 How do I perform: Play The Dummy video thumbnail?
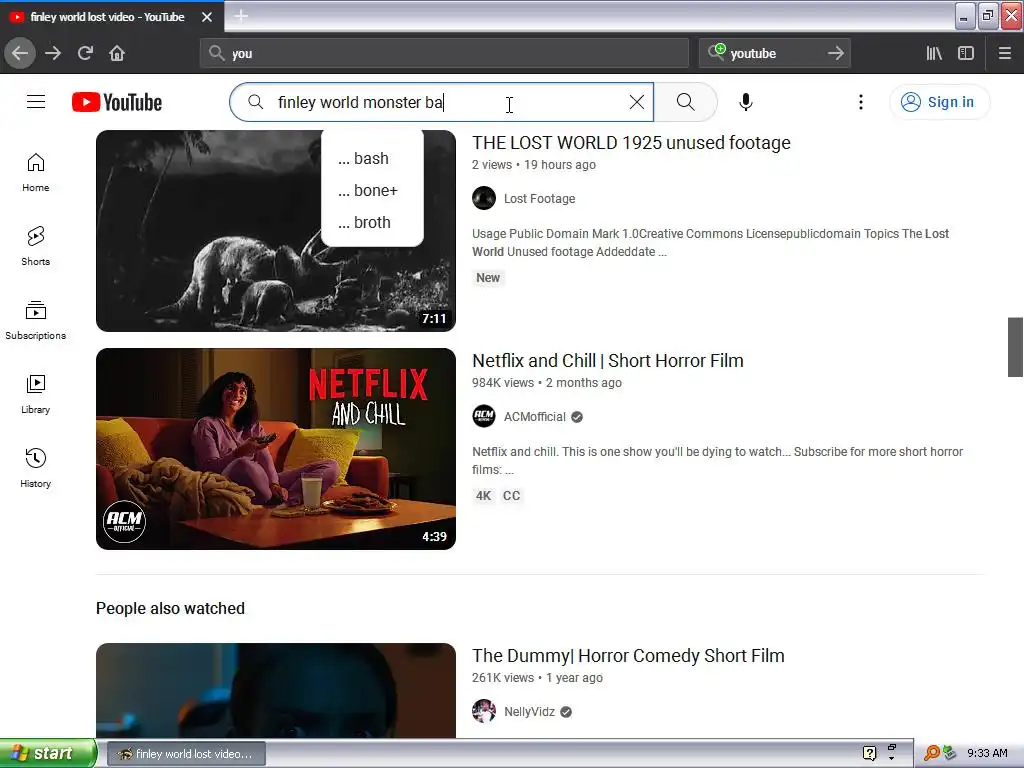coord(276,690)
